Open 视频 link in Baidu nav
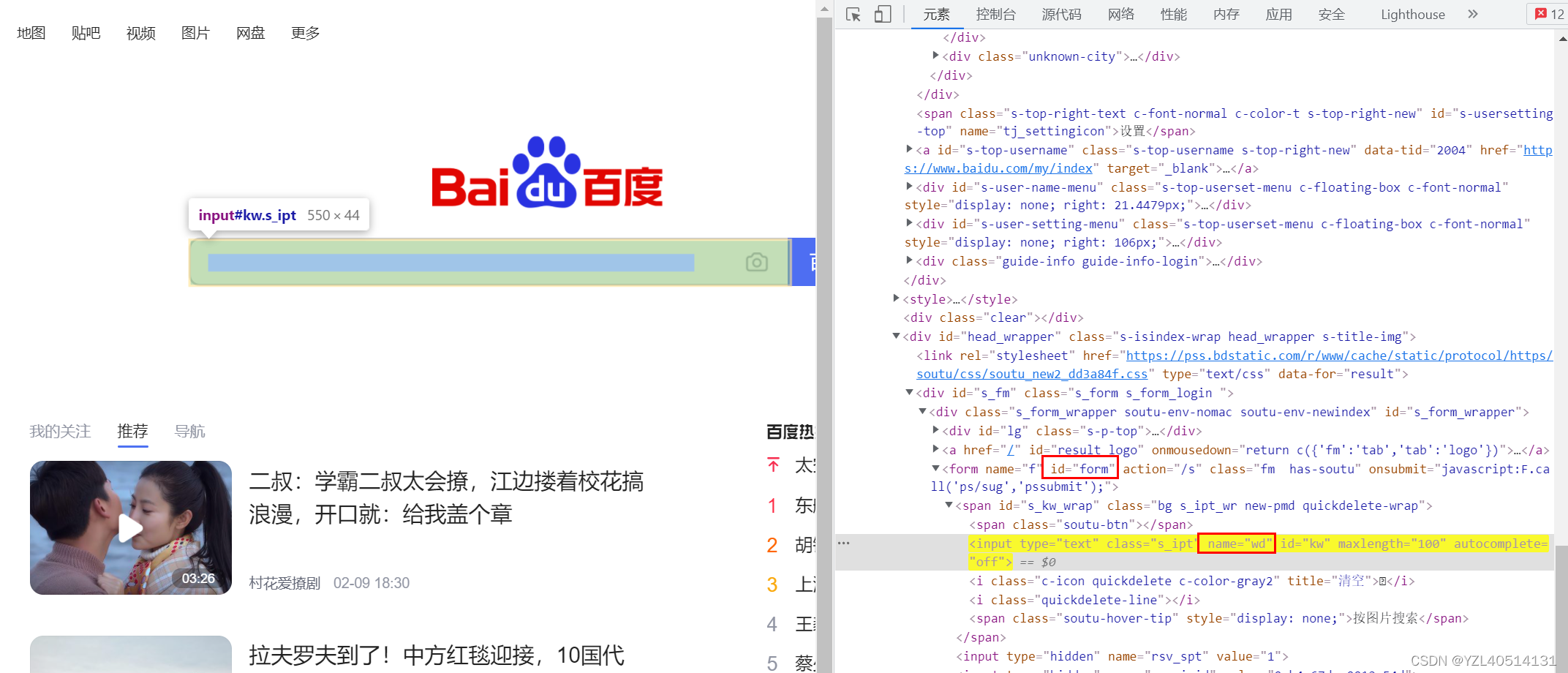 tap(141, 33)
